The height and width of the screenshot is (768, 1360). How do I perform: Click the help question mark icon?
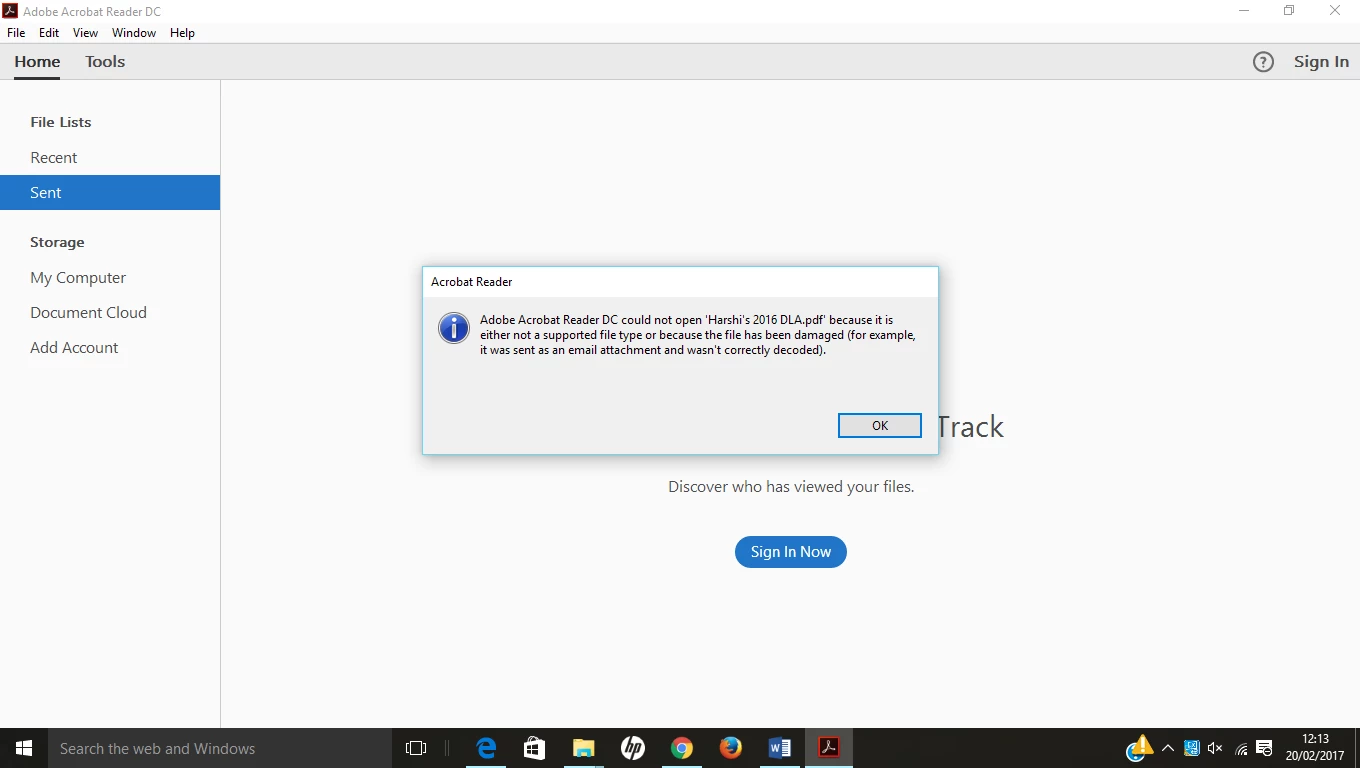click(1263, 62)
